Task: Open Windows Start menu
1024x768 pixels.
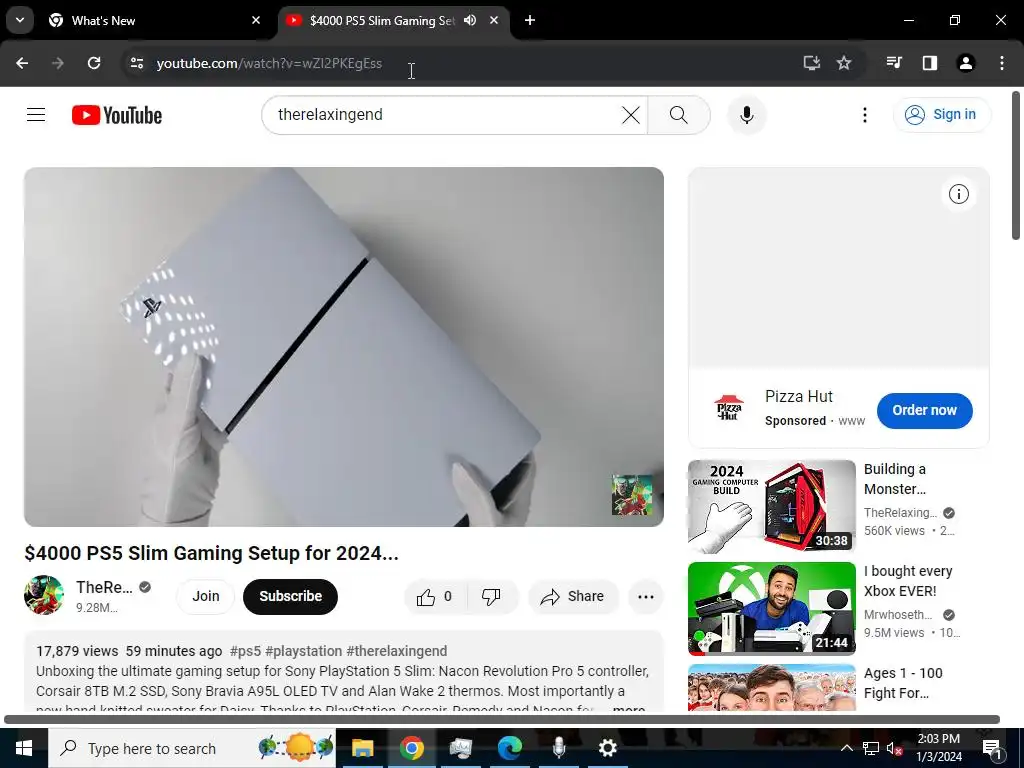Action: click(24, 748)
